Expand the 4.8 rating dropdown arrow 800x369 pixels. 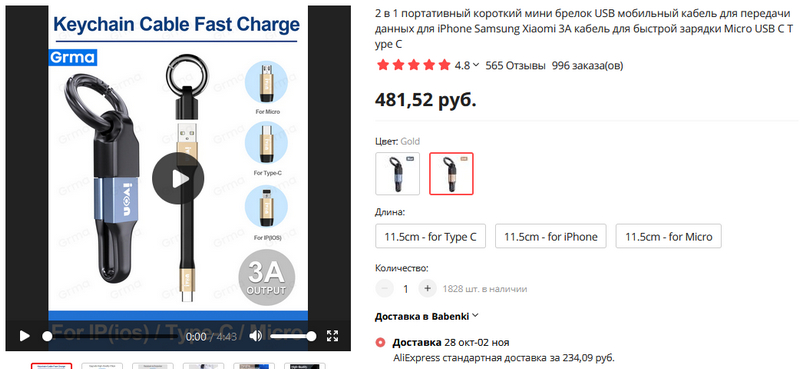pyautogui.click(x=476, y=65)
